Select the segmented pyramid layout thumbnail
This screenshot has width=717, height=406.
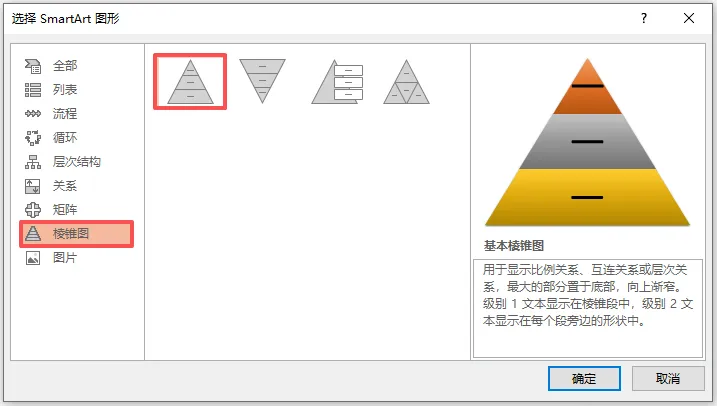pos(406,82)
